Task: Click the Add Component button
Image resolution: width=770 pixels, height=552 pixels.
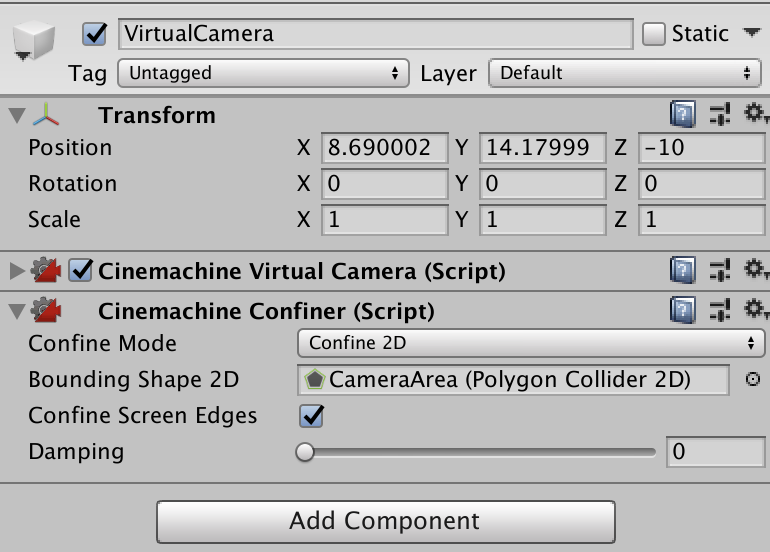Action: point(385,522)
